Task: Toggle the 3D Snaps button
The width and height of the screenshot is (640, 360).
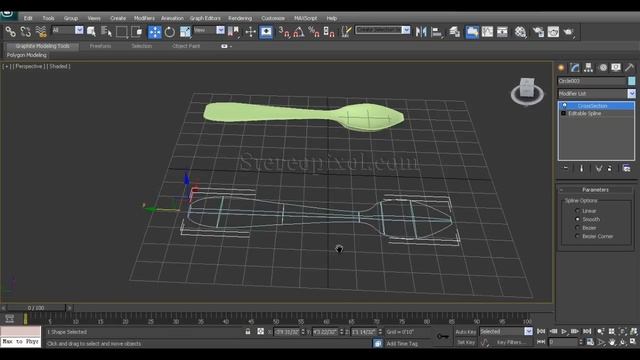Action: (284, 31)
